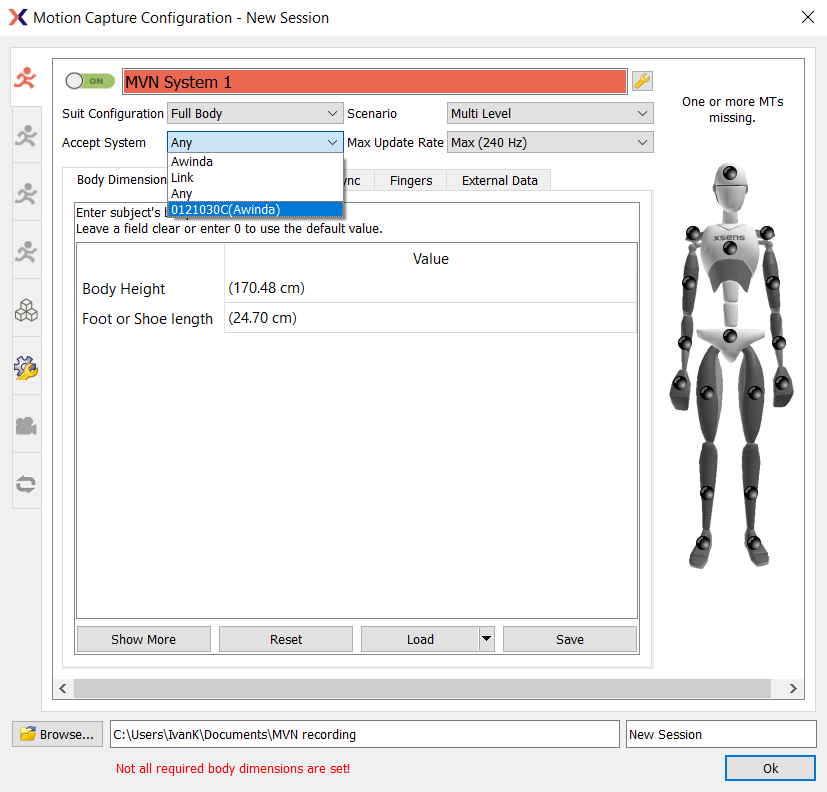Open the second MVN system runner tab
The image size is (827, 792).
coord(26,136)
